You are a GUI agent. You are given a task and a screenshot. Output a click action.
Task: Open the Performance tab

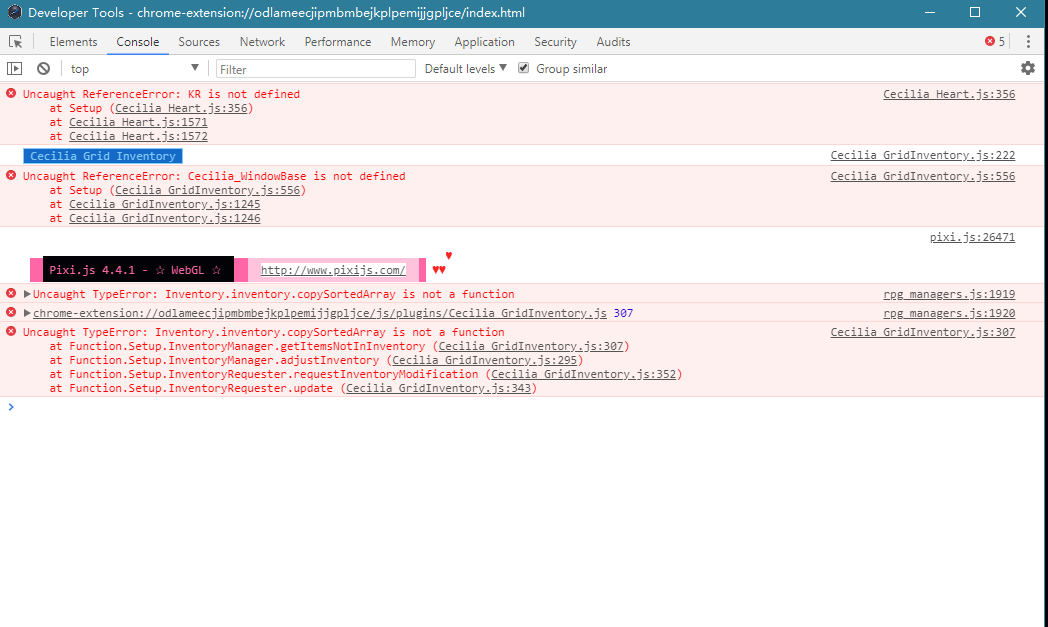[338, 41]
